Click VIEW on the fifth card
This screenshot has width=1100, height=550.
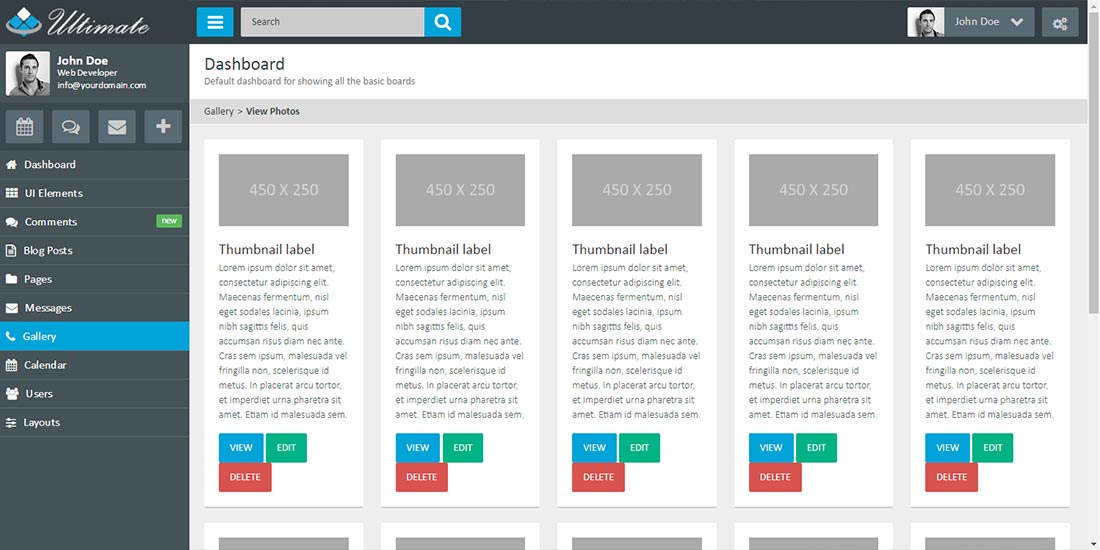click(948, 448)
